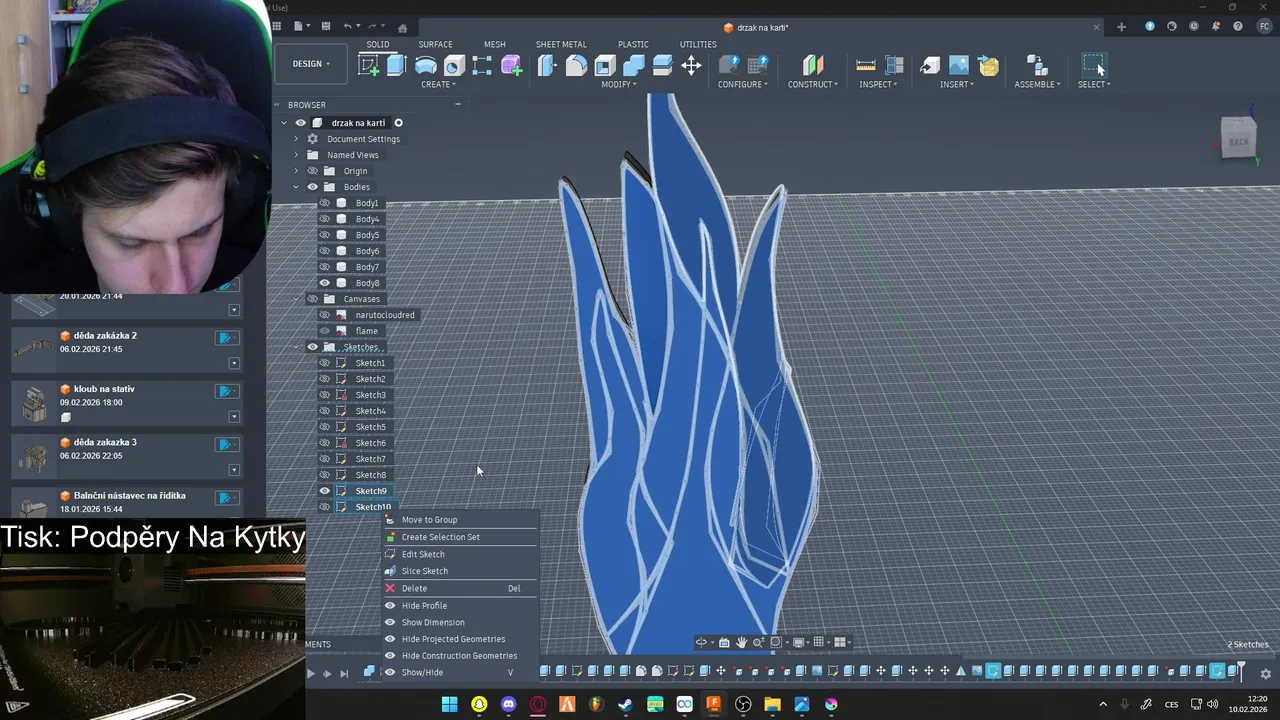Select the Create Form purple icon
Viewport: 1280px width, 720px height.
[x=511, y=66]
